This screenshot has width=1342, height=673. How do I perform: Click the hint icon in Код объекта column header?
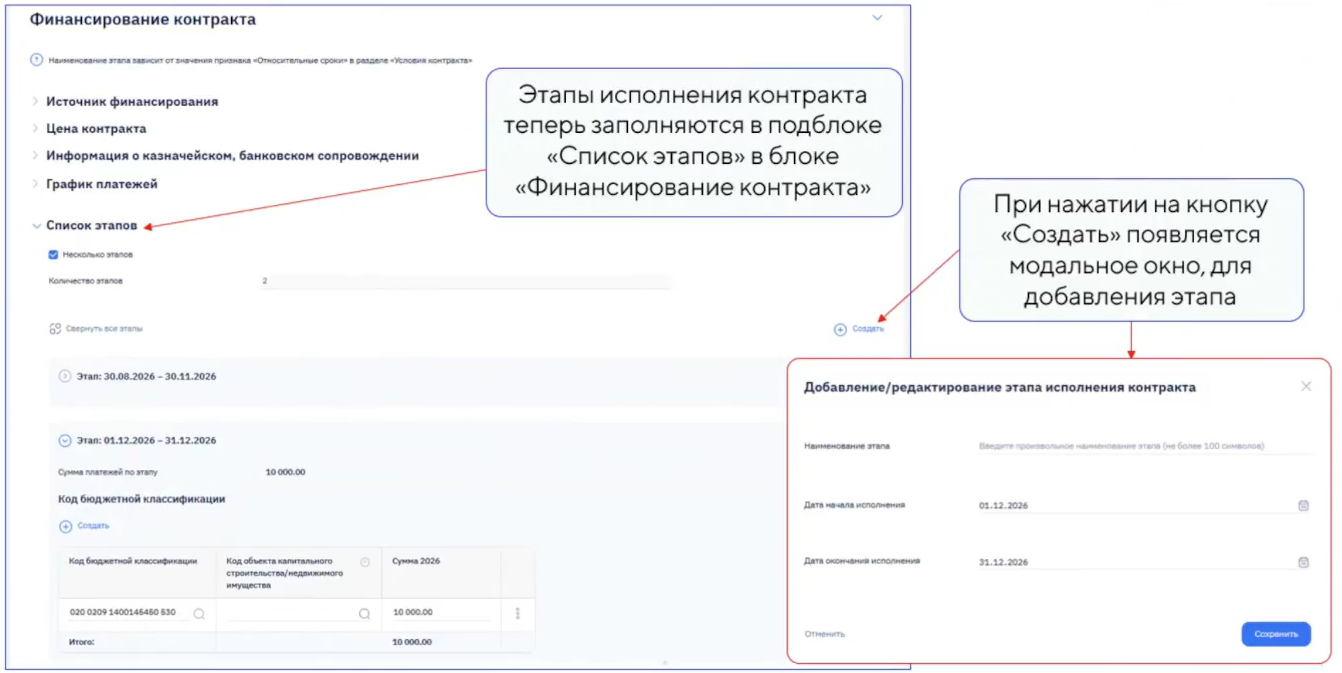(x=365, y=562)
